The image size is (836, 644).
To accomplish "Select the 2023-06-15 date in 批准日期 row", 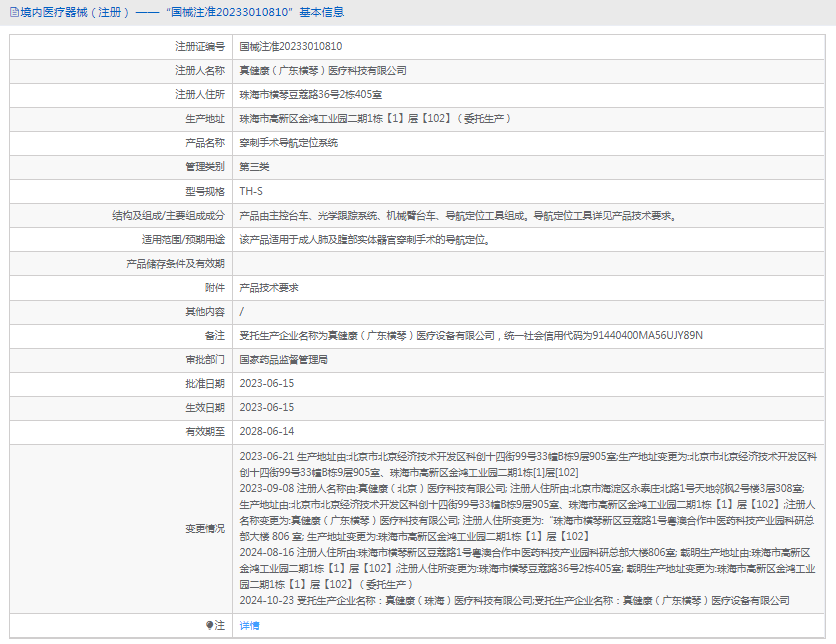I will [267, 384].
